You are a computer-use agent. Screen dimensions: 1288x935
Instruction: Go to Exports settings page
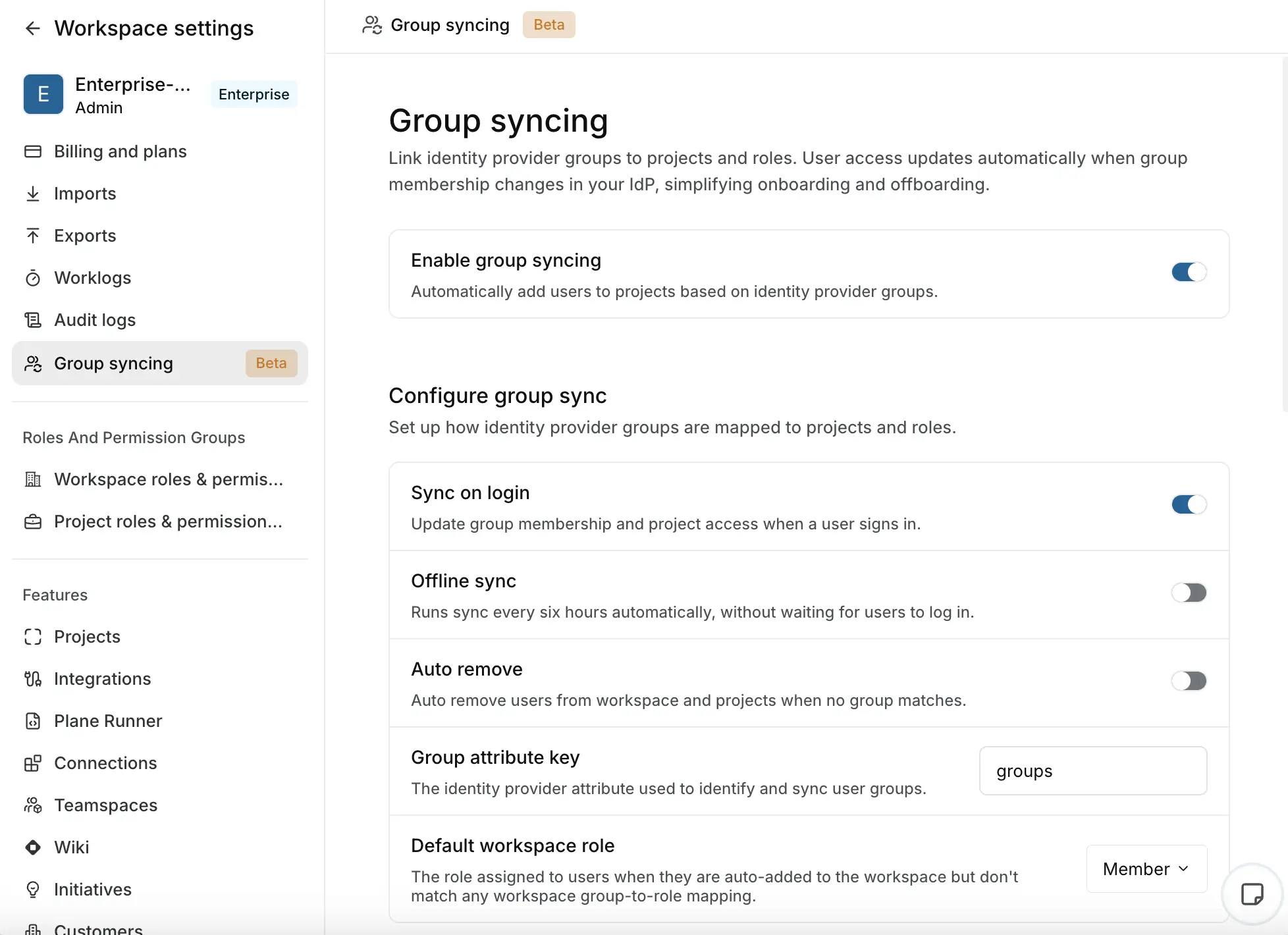160,236
